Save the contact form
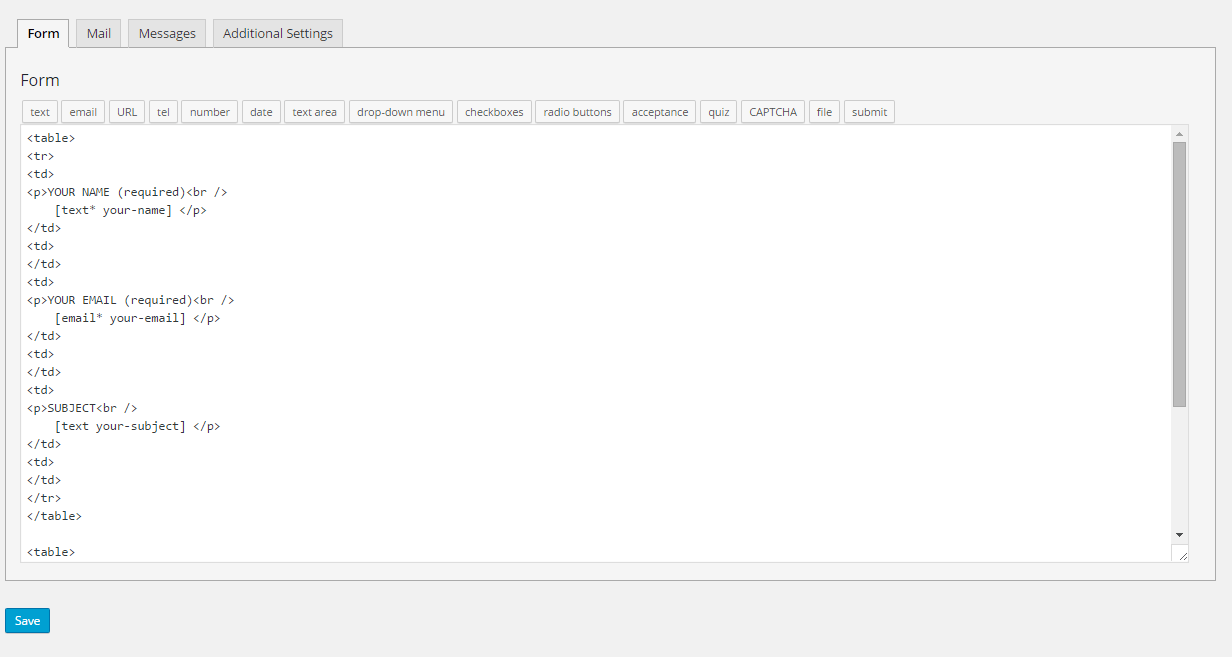1232x657 pixels. point(26,620)
